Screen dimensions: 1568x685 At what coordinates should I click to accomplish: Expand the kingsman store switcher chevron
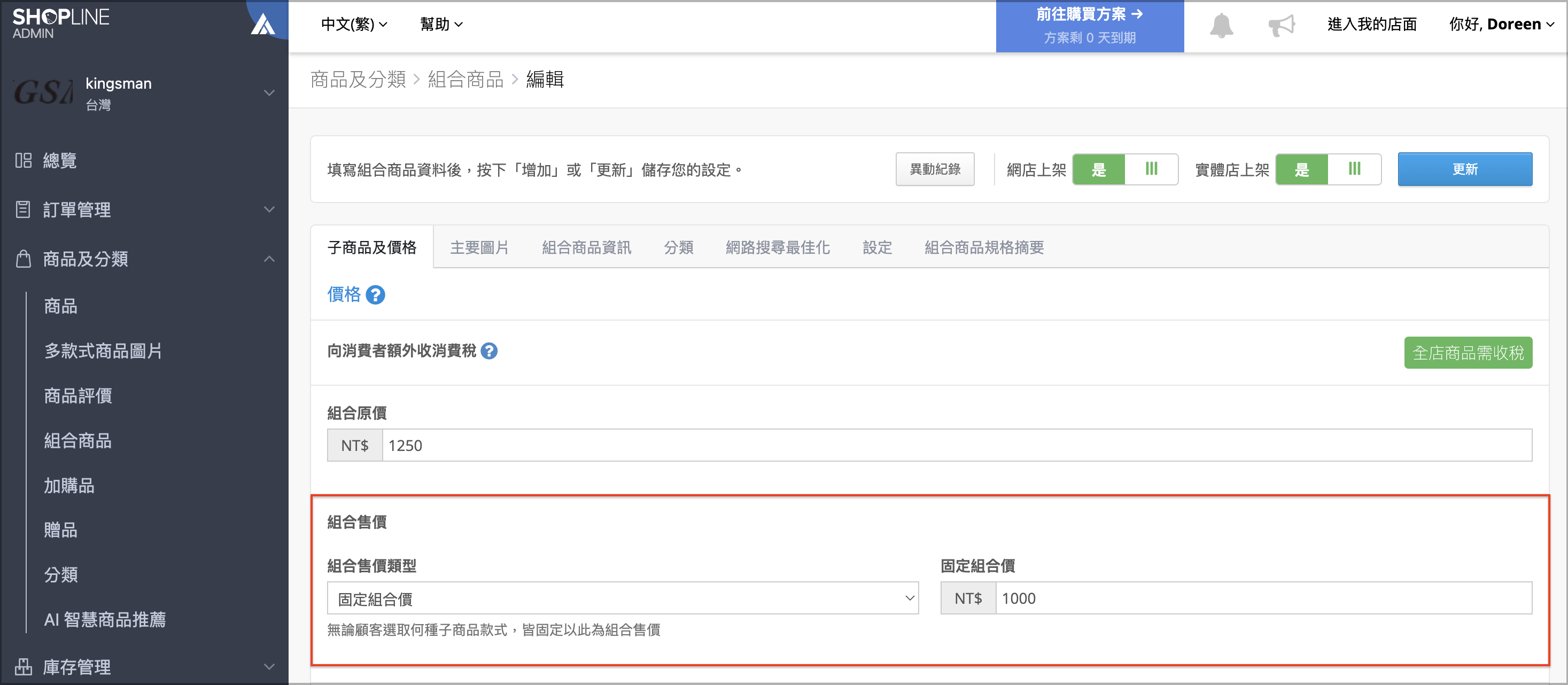pos(269,93)
